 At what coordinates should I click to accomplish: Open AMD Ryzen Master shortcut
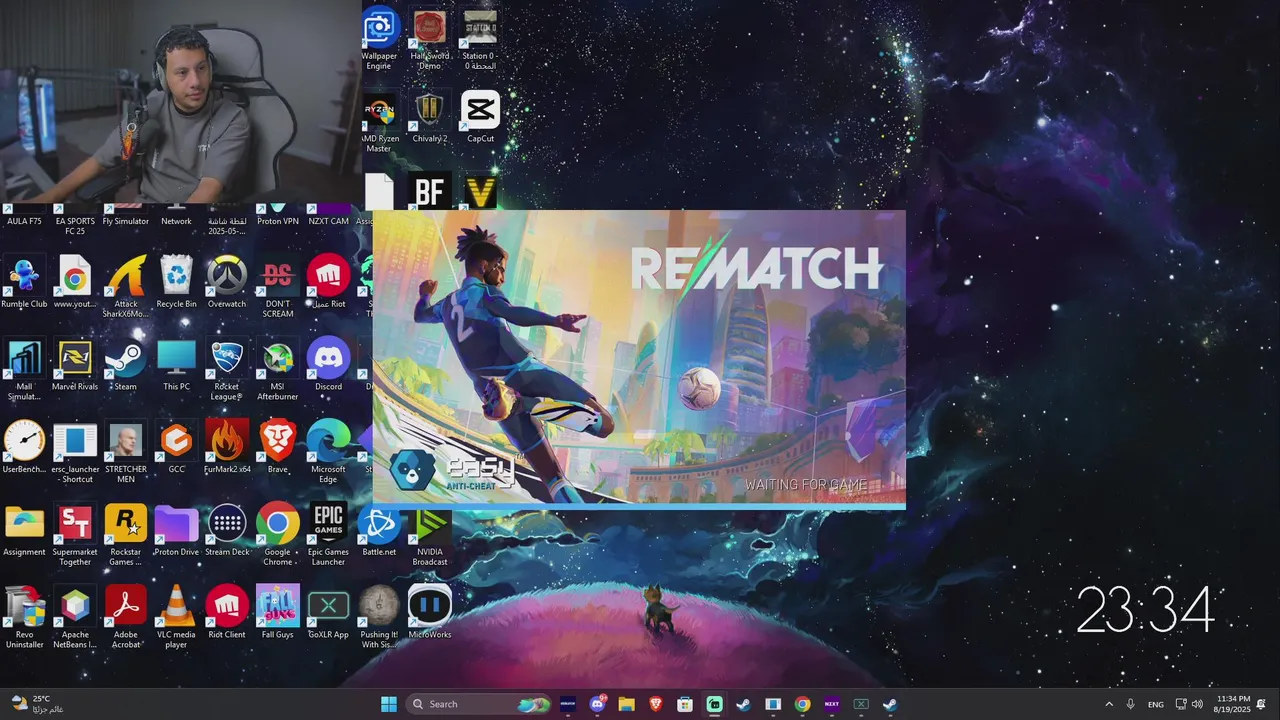(379, 121)
